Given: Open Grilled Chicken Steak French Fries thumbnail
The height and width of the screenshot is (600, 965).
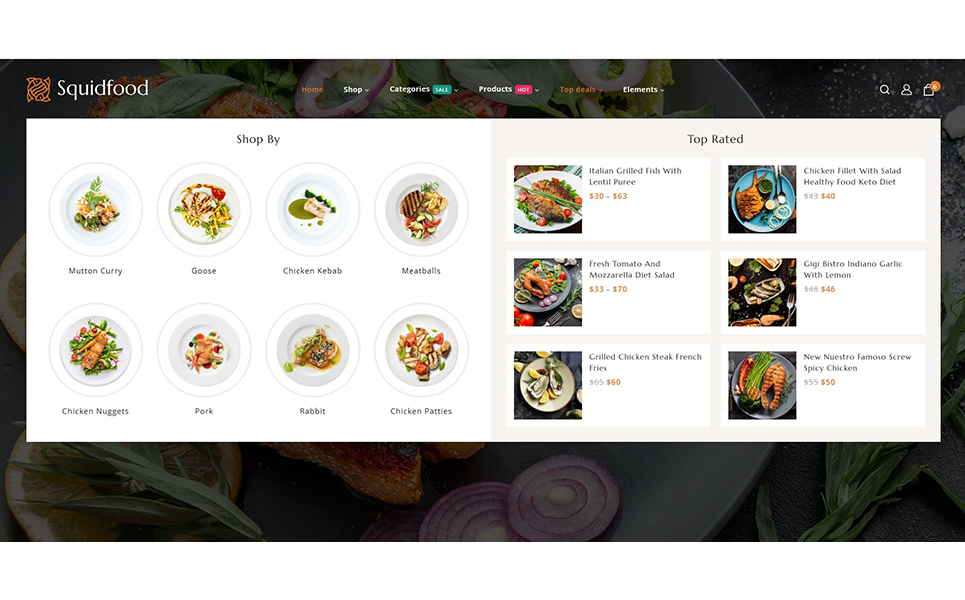Looking at the screenshot, I should pos(548,385).
